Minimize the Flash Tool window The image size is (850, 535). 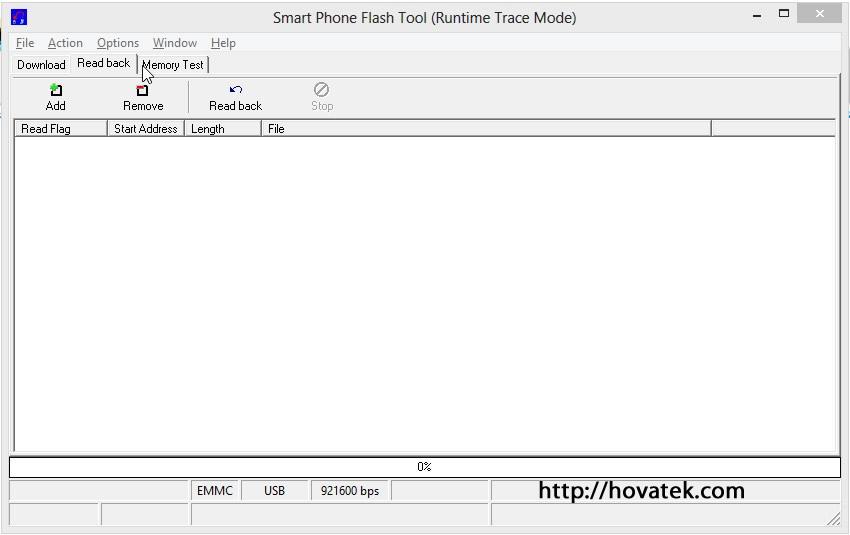[757, 15]
